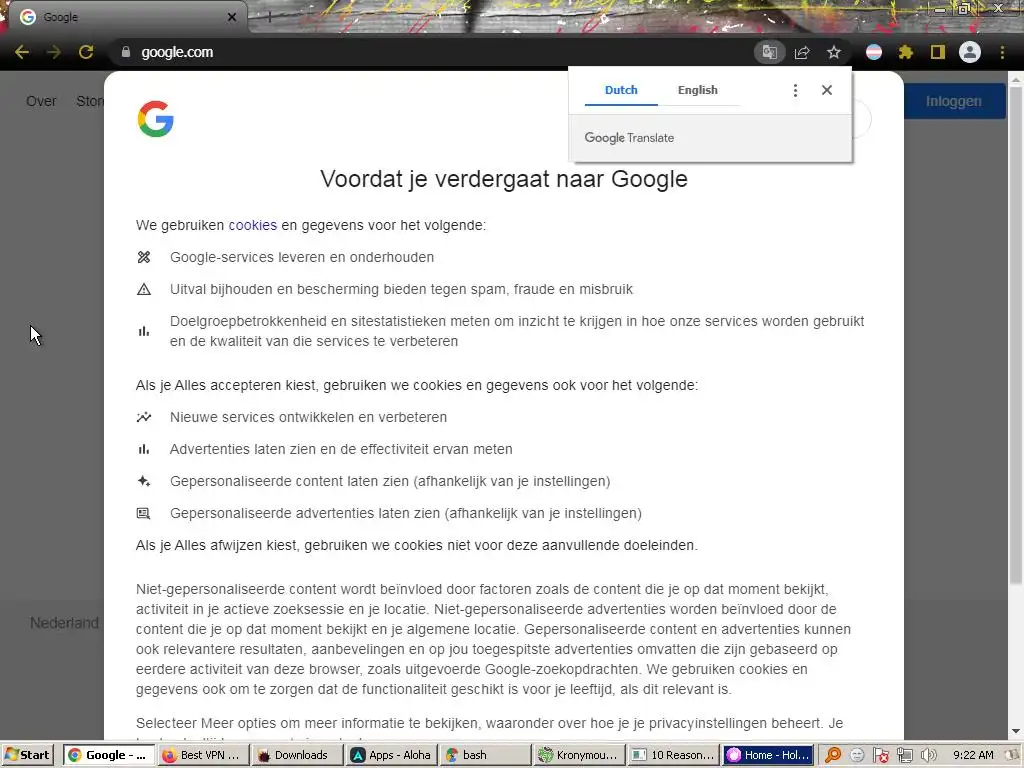
Task: Click sparkle icon beside Gepersonaliseerde content
Action: pyautogui.click(x=144, y=481)
